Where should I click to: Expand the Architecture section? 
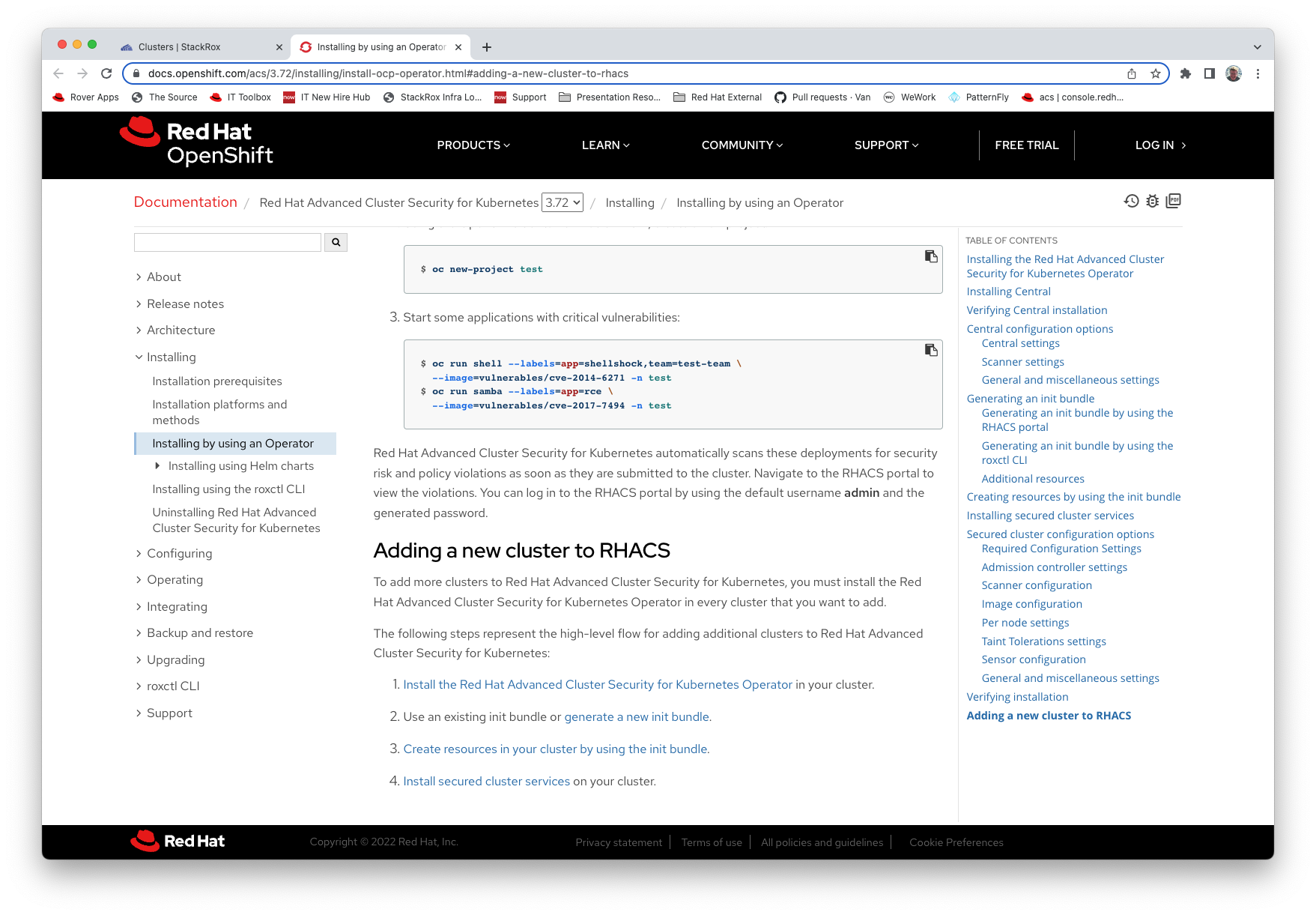coord(175,330)
